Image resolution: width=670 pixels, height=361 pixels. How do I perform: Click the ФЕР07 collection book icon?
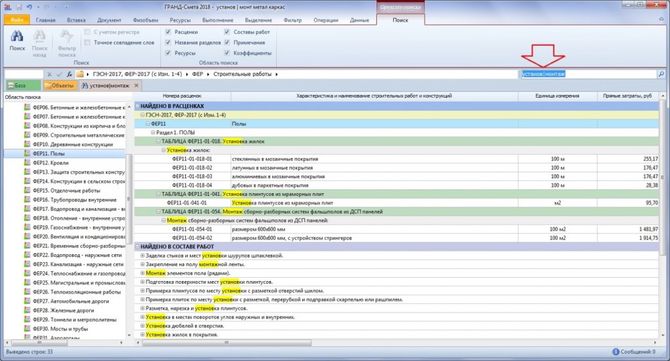(x=27, y=117)
